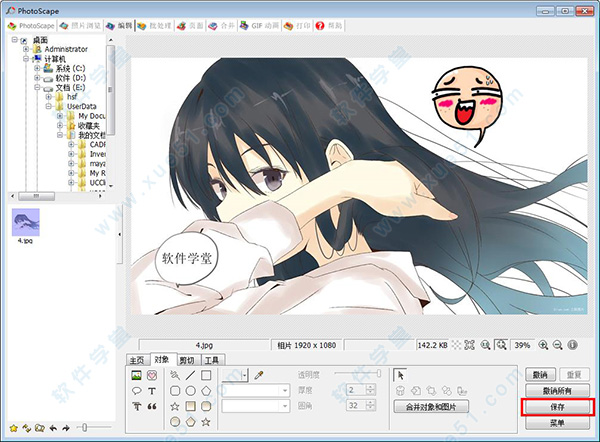Select the circle outline tool
The height and width of the screenshot is (442, 600).
coord(190,391)
